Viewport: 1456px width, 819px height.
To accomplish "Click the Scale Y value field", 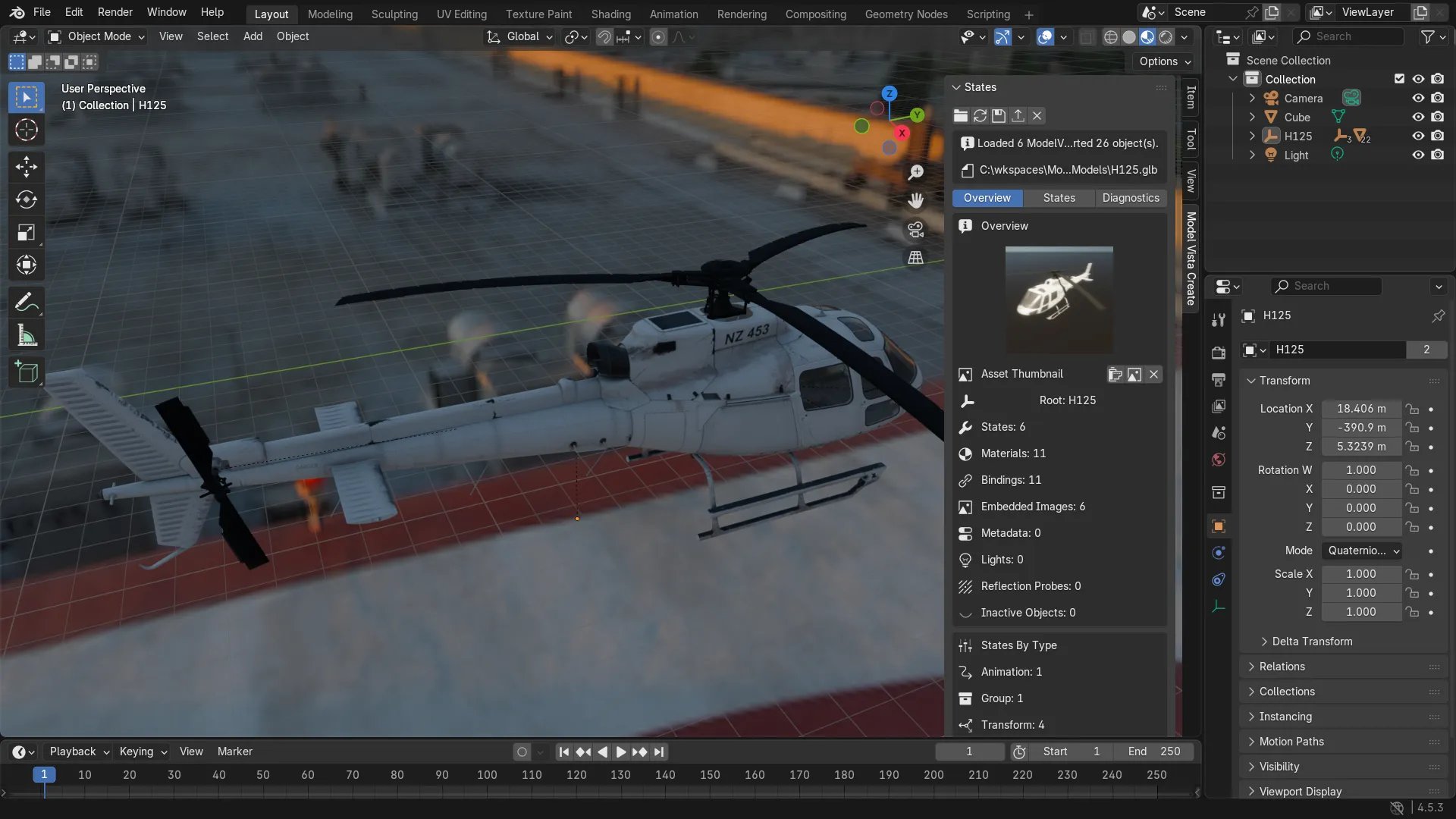I will point(1361,593).
